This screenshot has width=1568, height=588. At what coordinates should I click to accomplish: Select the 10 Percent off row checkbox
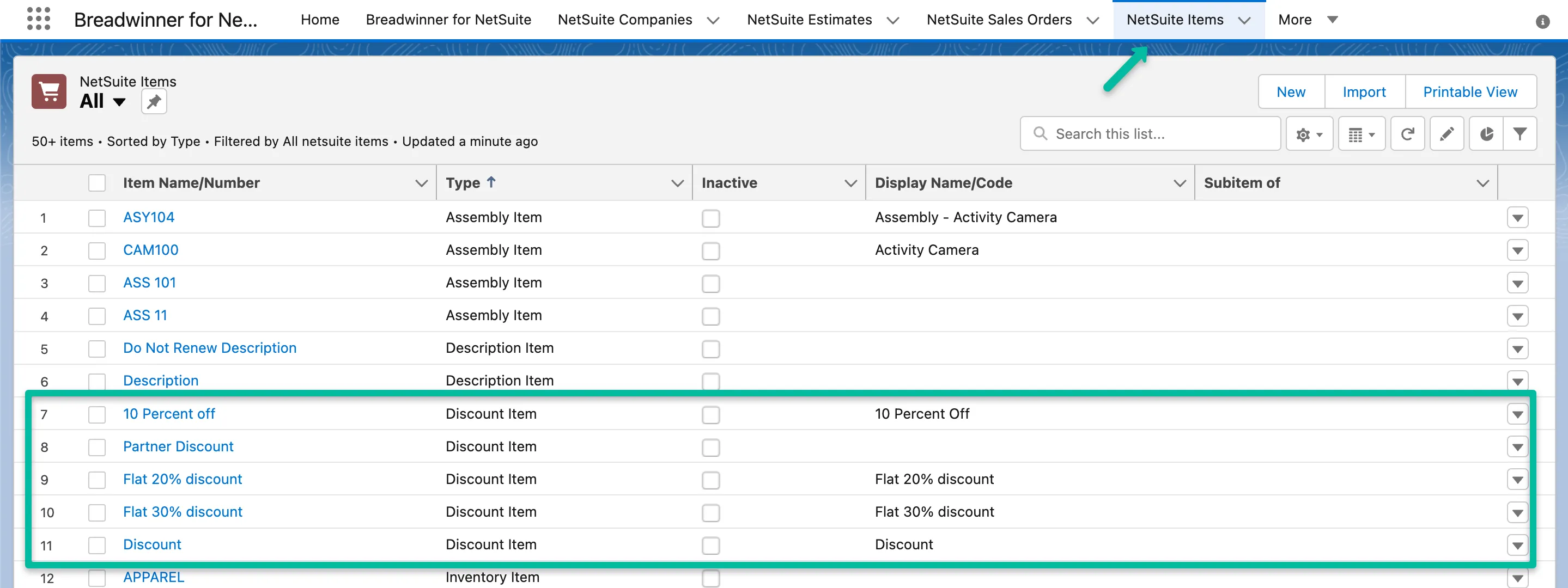pyautogui.click(x=97, y=415)
